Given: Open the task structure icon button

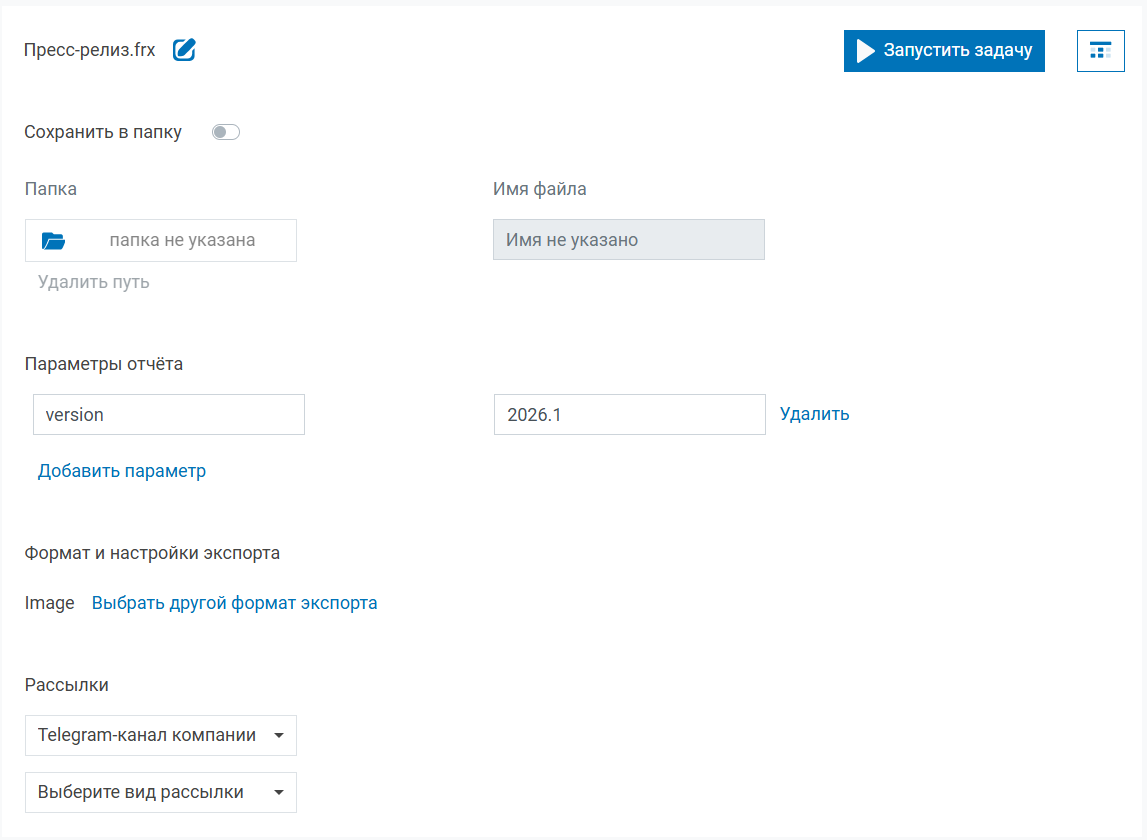Looking at the screenshot, I should [x=1100, y=51].
